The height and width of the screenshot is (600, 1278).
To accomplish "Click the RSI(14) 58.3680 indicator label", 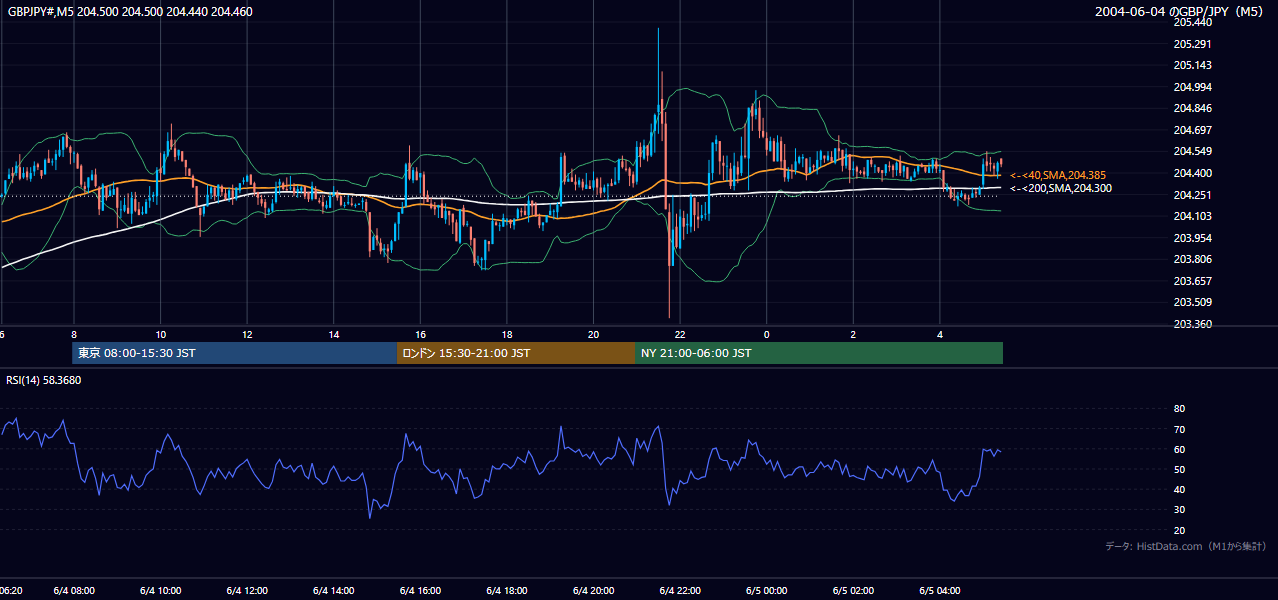I will [45, 380].
